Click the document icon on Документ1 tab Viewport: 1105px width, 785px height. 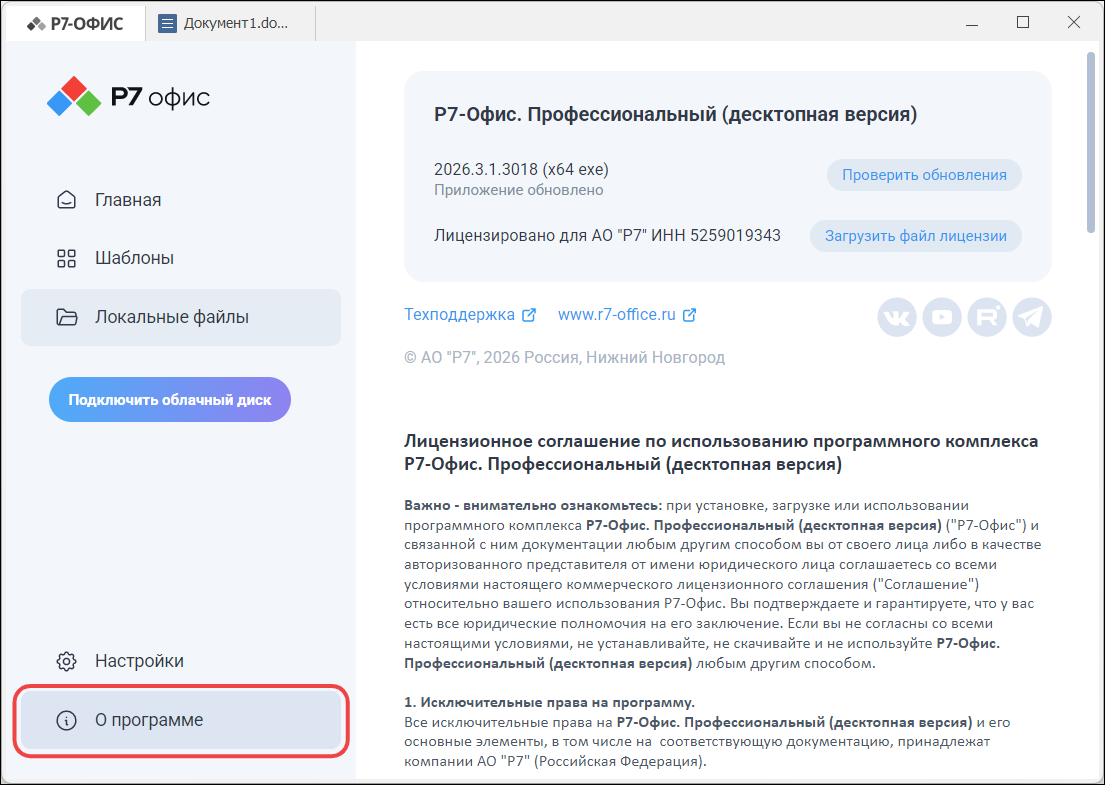(167, 23)
